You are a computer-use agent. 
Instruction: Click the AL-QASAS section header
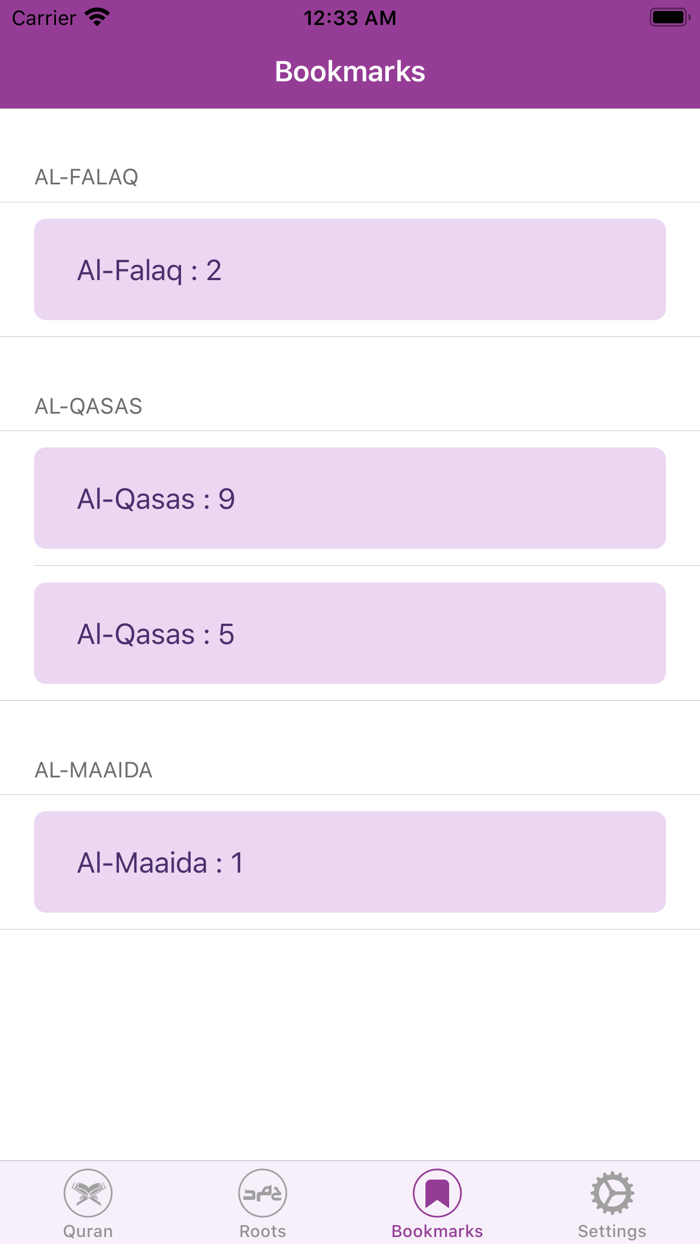click(89, 406)
